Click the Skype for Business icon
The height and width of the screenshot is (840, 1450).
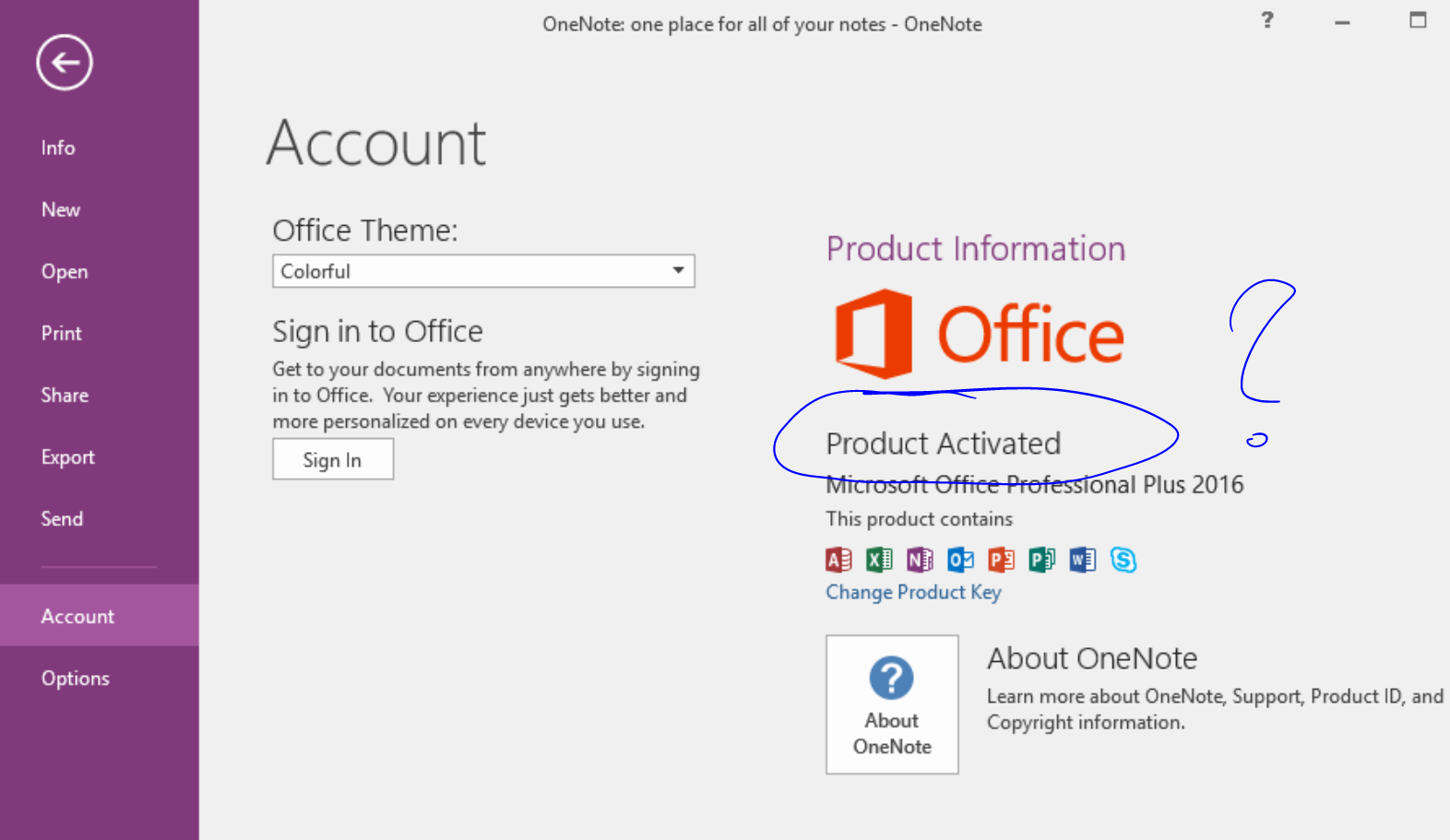(x=1123, y=560)
